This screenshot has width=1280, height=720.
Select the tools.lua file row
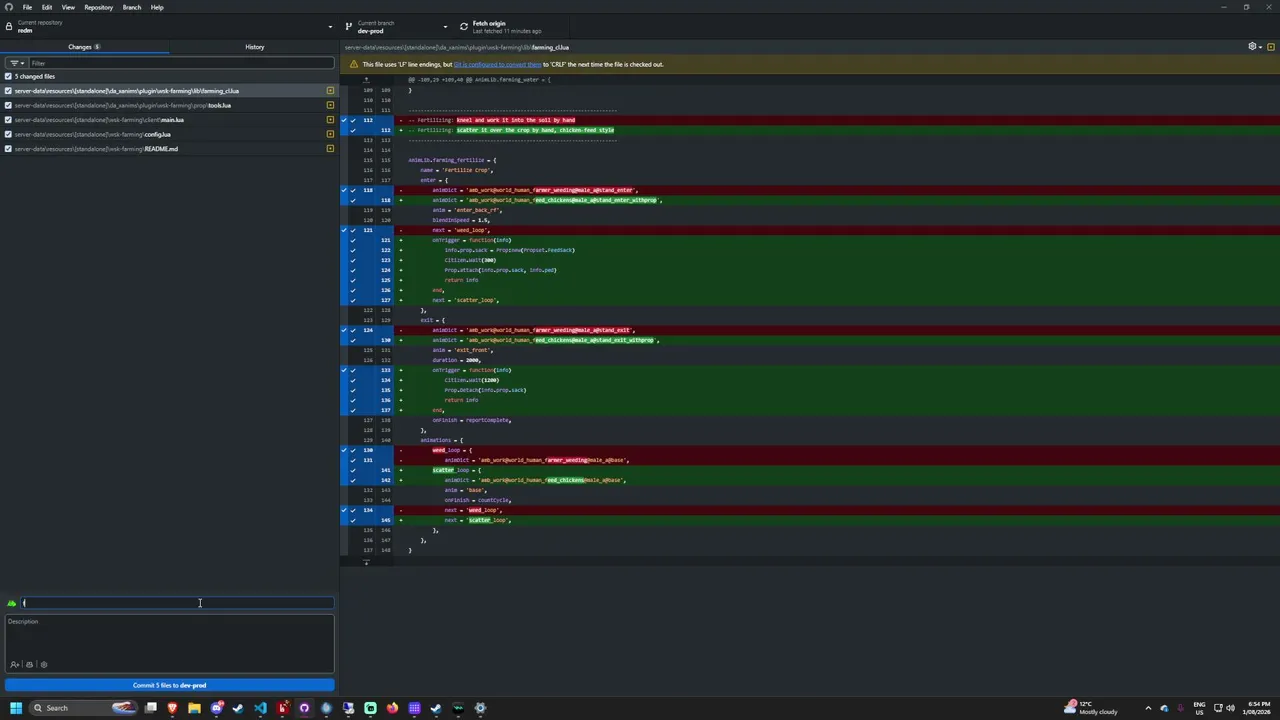click(x=169, y=105)
